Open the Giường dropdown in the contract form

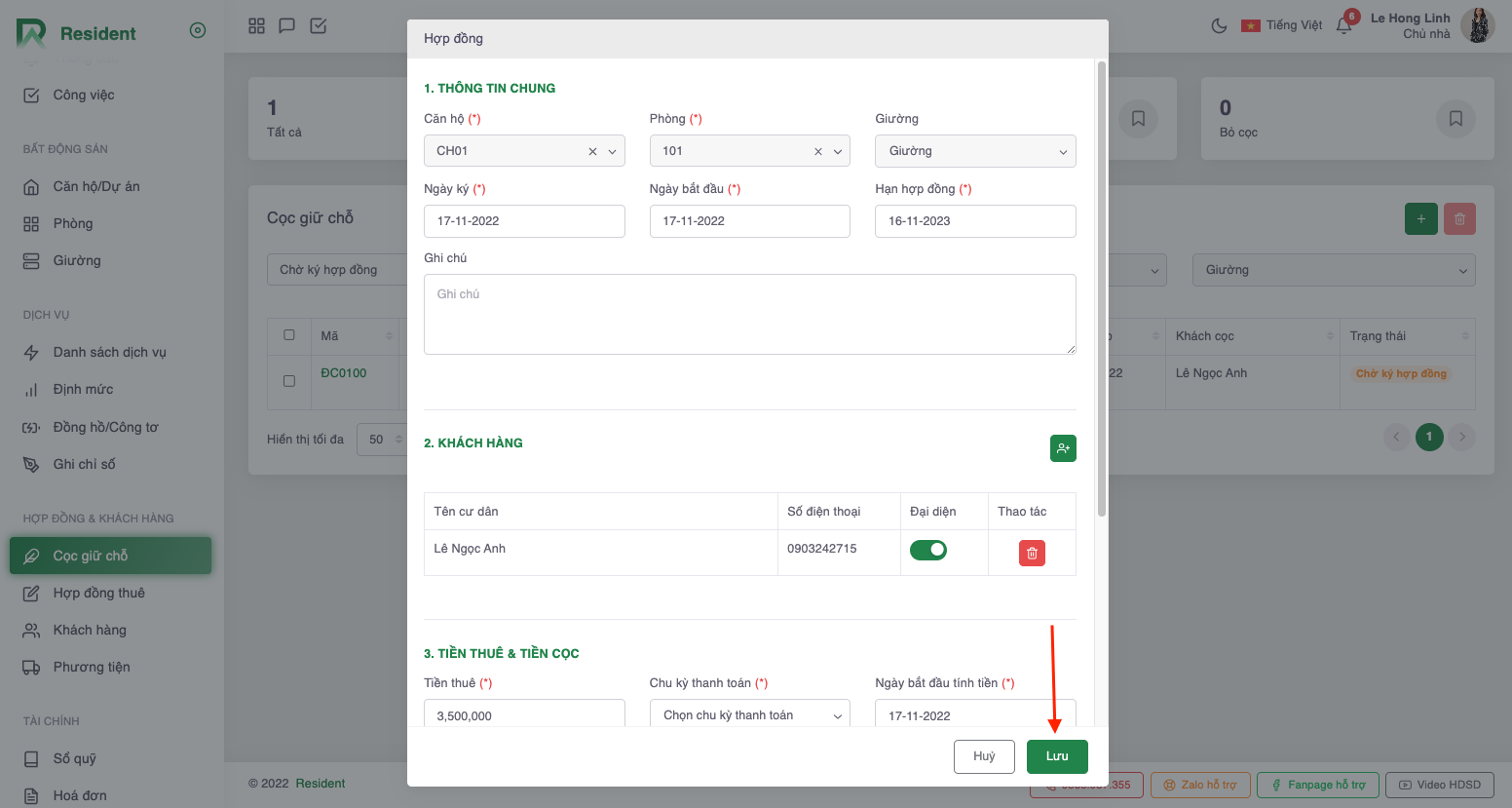coord(975,151)
